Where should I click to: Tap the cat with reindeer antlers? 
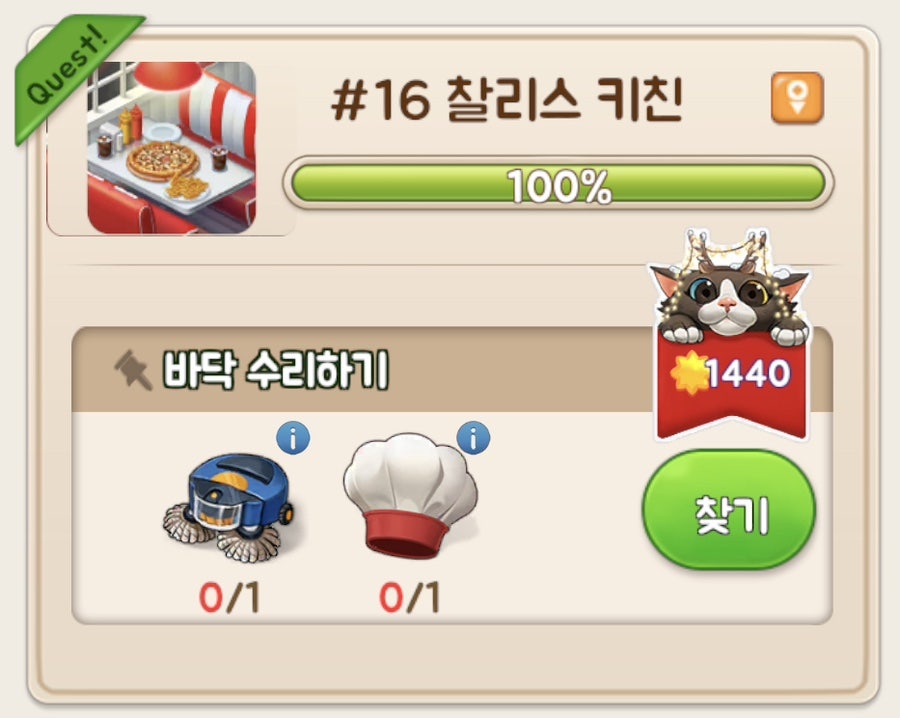[730, 288]
